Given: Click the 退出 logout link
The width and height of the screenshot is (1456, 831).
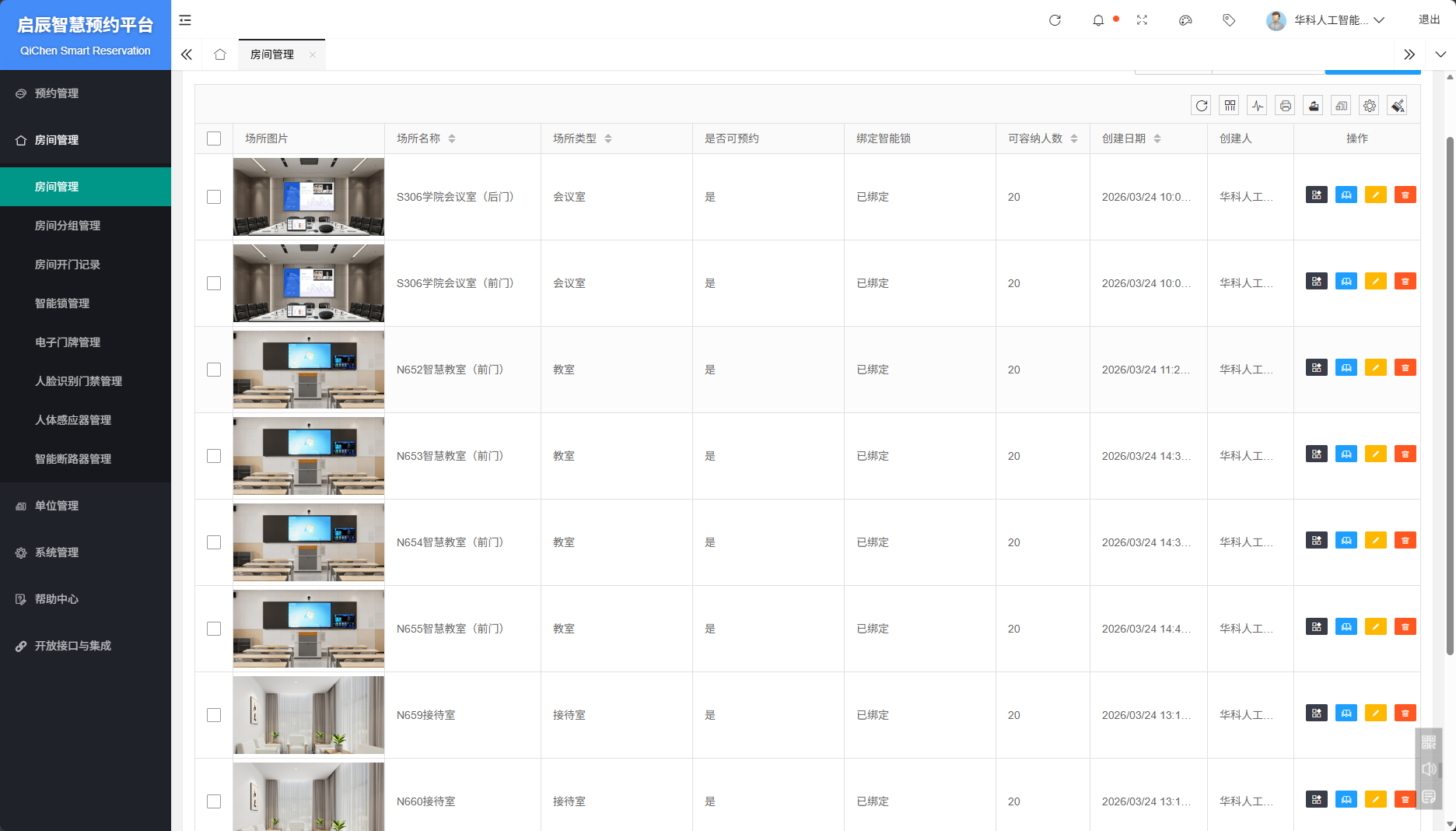Looking at the screenshot, I should click(x=1429, y=20).
